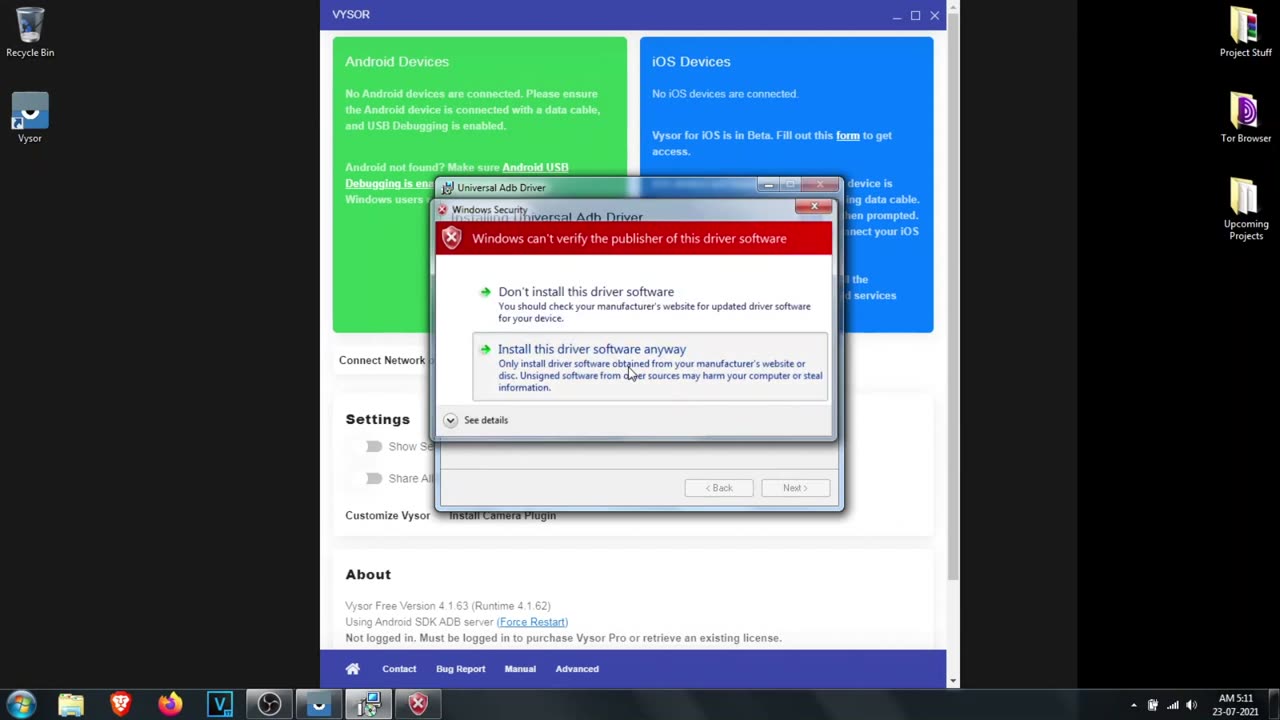Viewport: 1280px width, 720px height.
Task: Open File Explorer from the taskbar
Action: (71, 704)
